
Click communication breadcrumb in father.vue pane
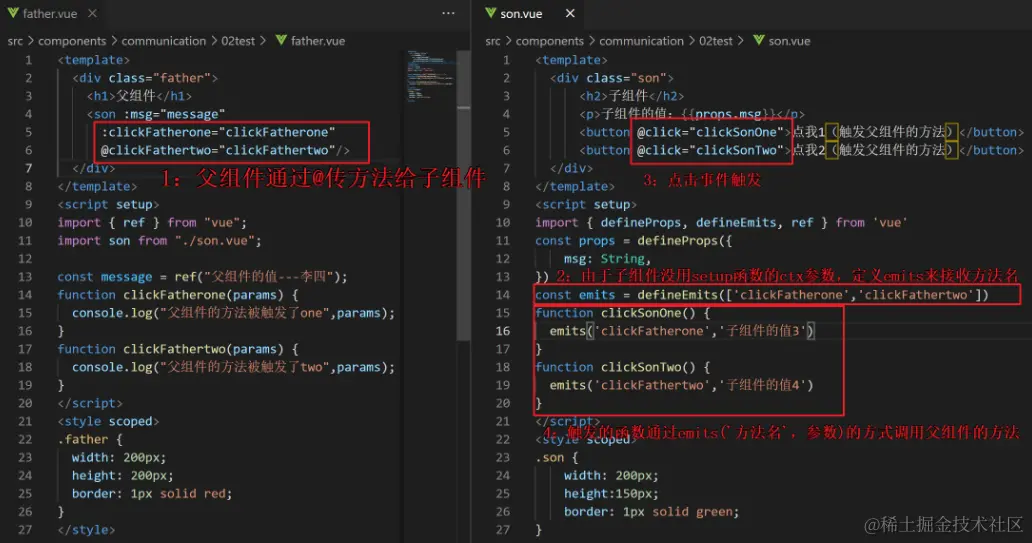point(163,41)
